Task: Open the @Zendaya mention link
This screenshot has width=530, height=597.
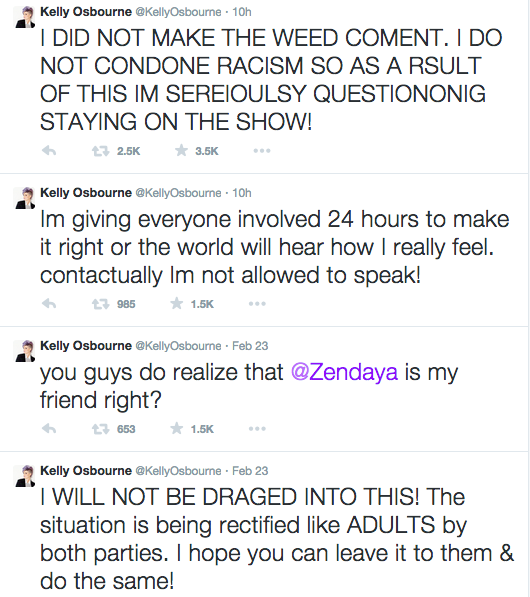Action: pos(345,372)
